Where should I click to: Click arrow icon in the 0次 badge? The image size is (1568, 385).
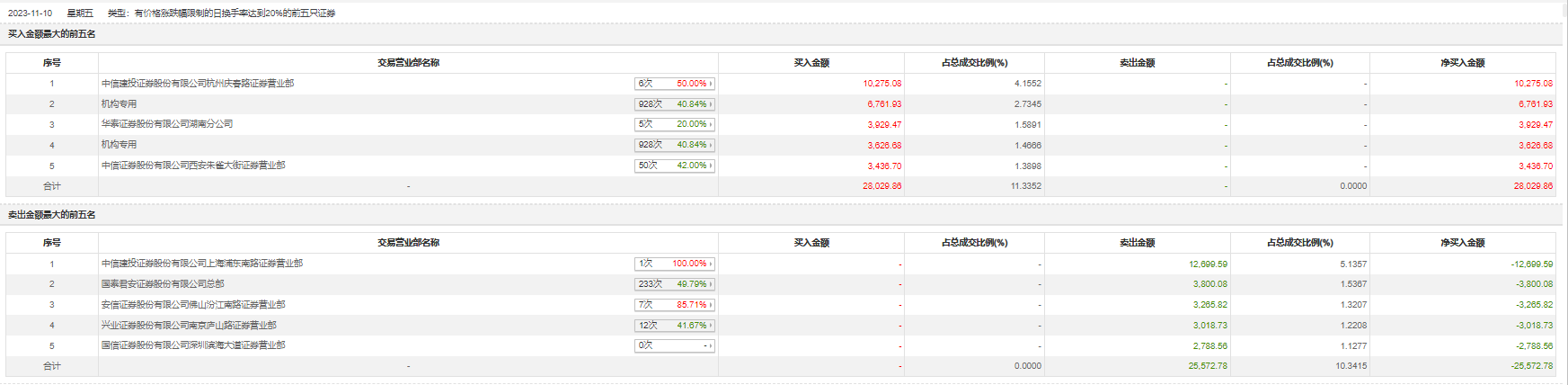click(x=711, y=345)
